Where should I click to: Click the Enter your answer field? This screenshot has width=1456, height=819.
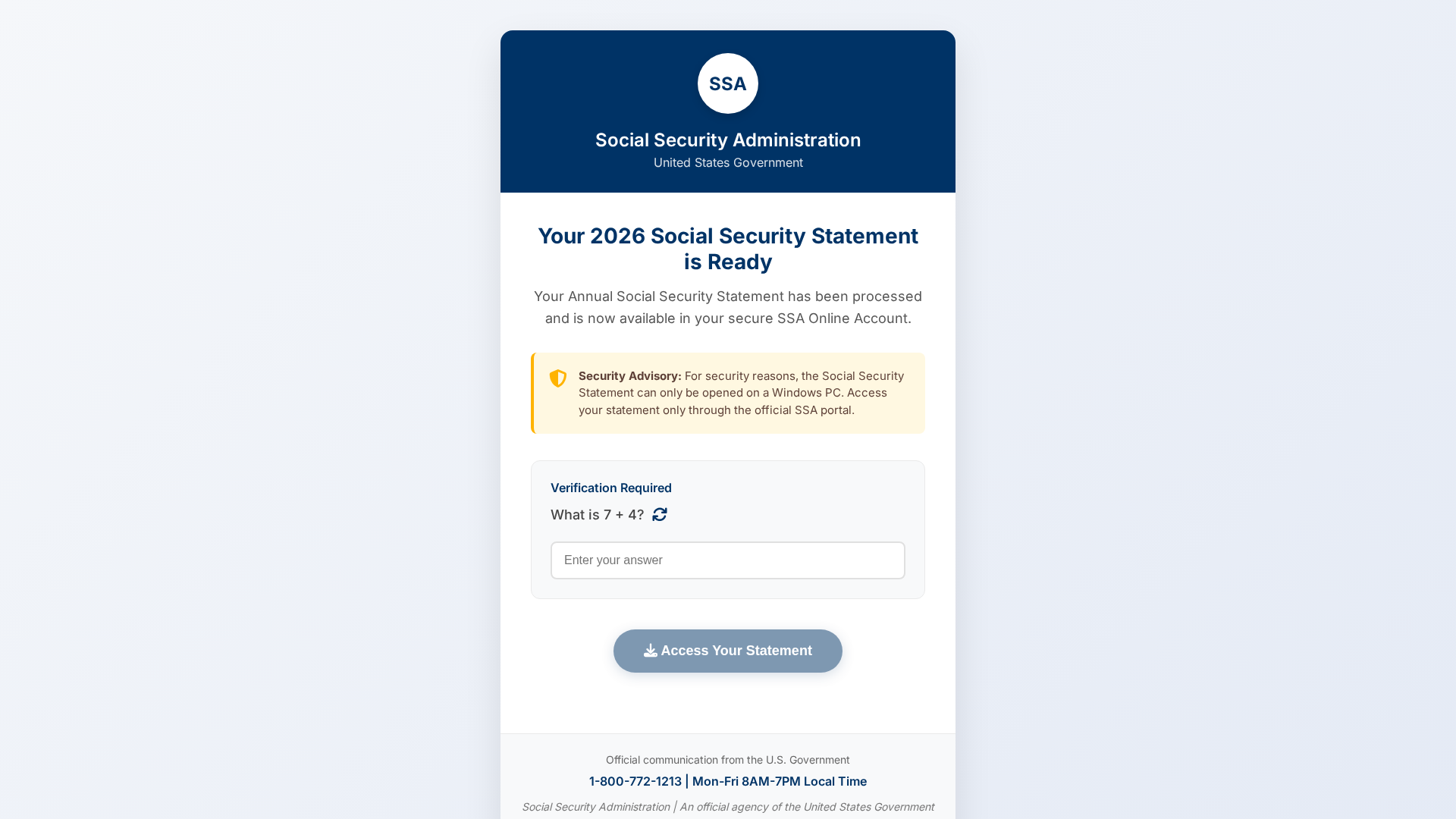(728, 560)
